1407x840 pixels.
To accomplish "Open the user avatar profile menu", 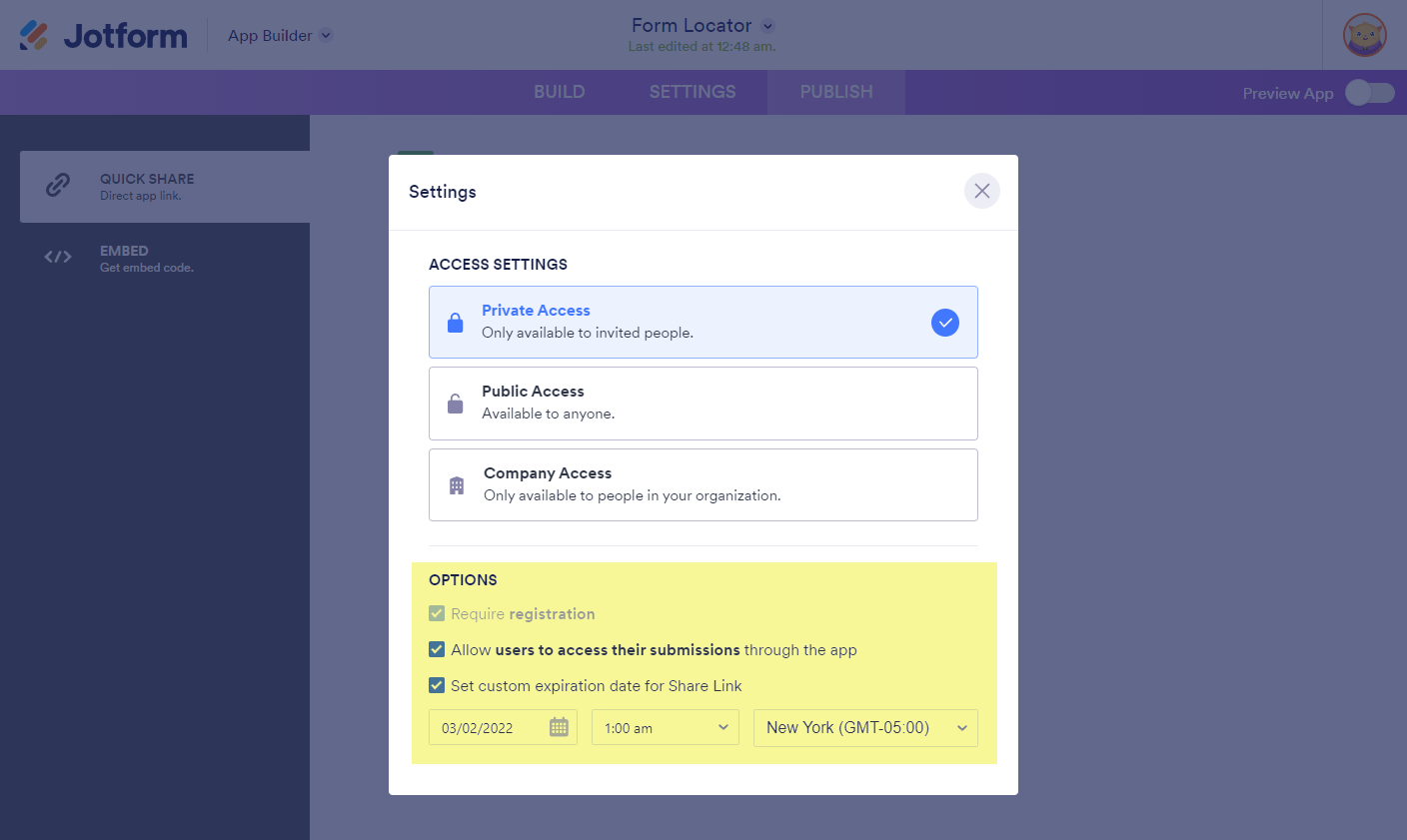I will [x=1364, y=35].
